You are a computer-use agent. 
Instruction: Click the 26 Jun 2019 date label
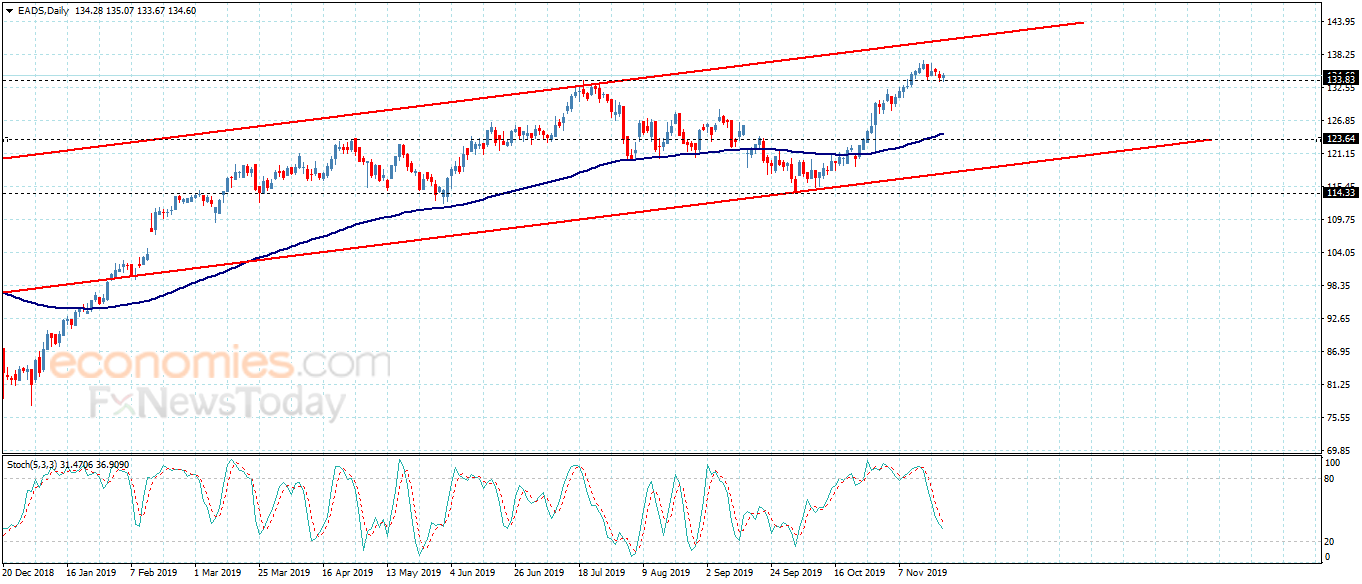pyautogui.click(x=539, y=574)
